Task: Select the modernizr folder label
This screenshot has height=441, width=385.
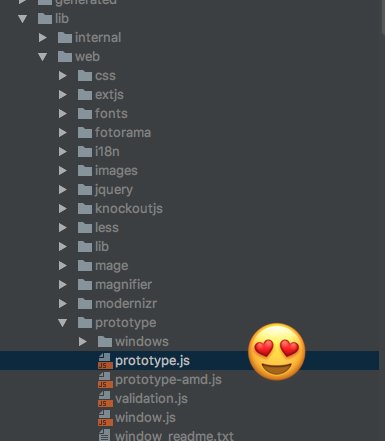Action: (126, 304)
